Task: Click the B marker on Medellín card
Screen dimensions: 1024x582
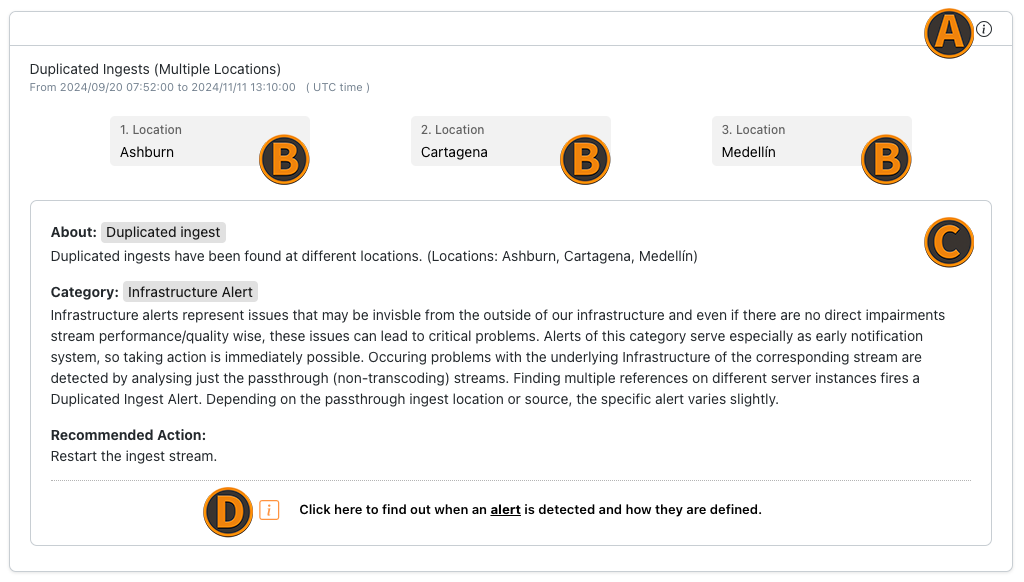Action: tap(886, 159)
